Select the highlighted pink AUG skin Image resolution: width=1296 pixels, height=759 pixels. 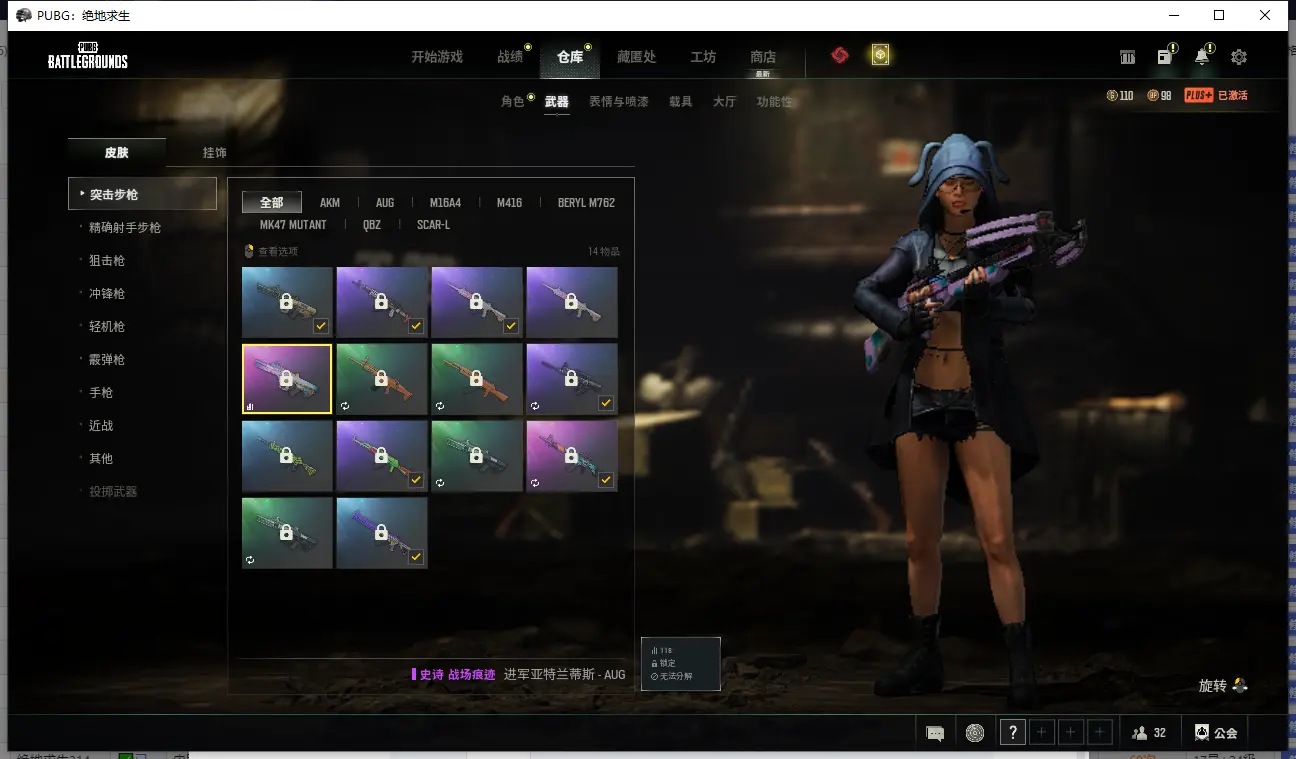[x=287, y=379]
